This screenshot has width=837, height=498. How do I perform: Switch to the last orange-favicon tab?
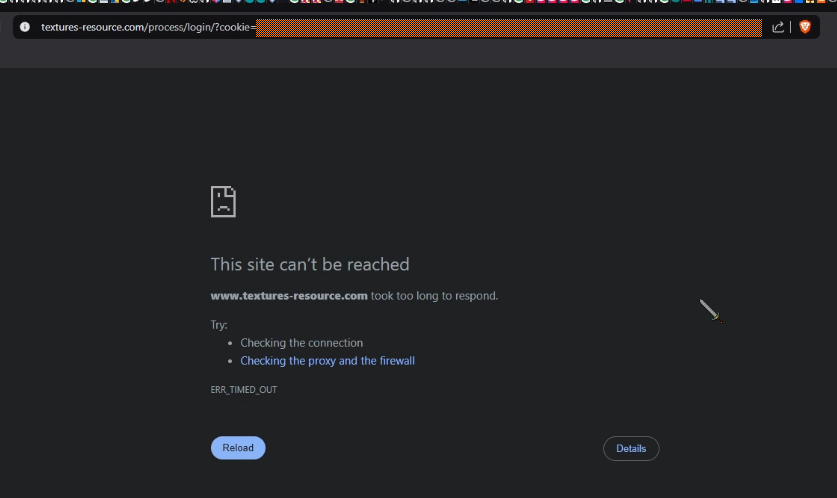tap(822, 2)
